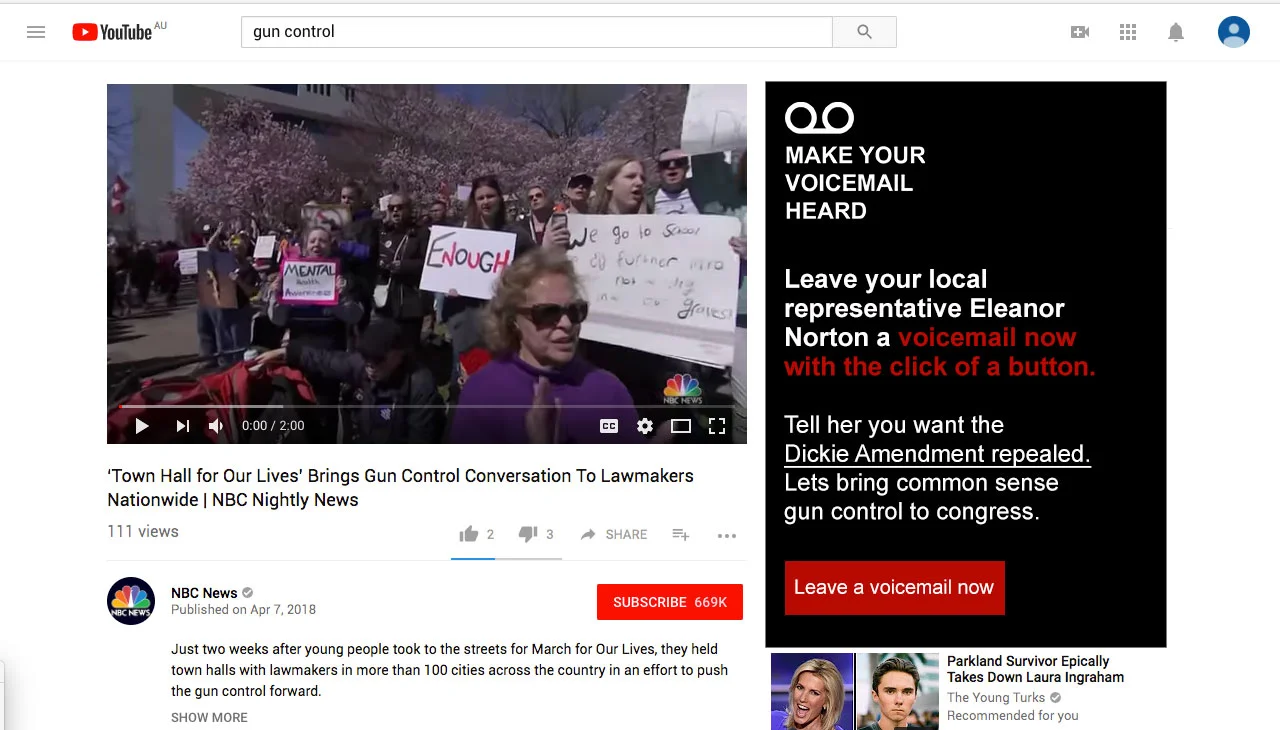Play the video

point(142,426)
